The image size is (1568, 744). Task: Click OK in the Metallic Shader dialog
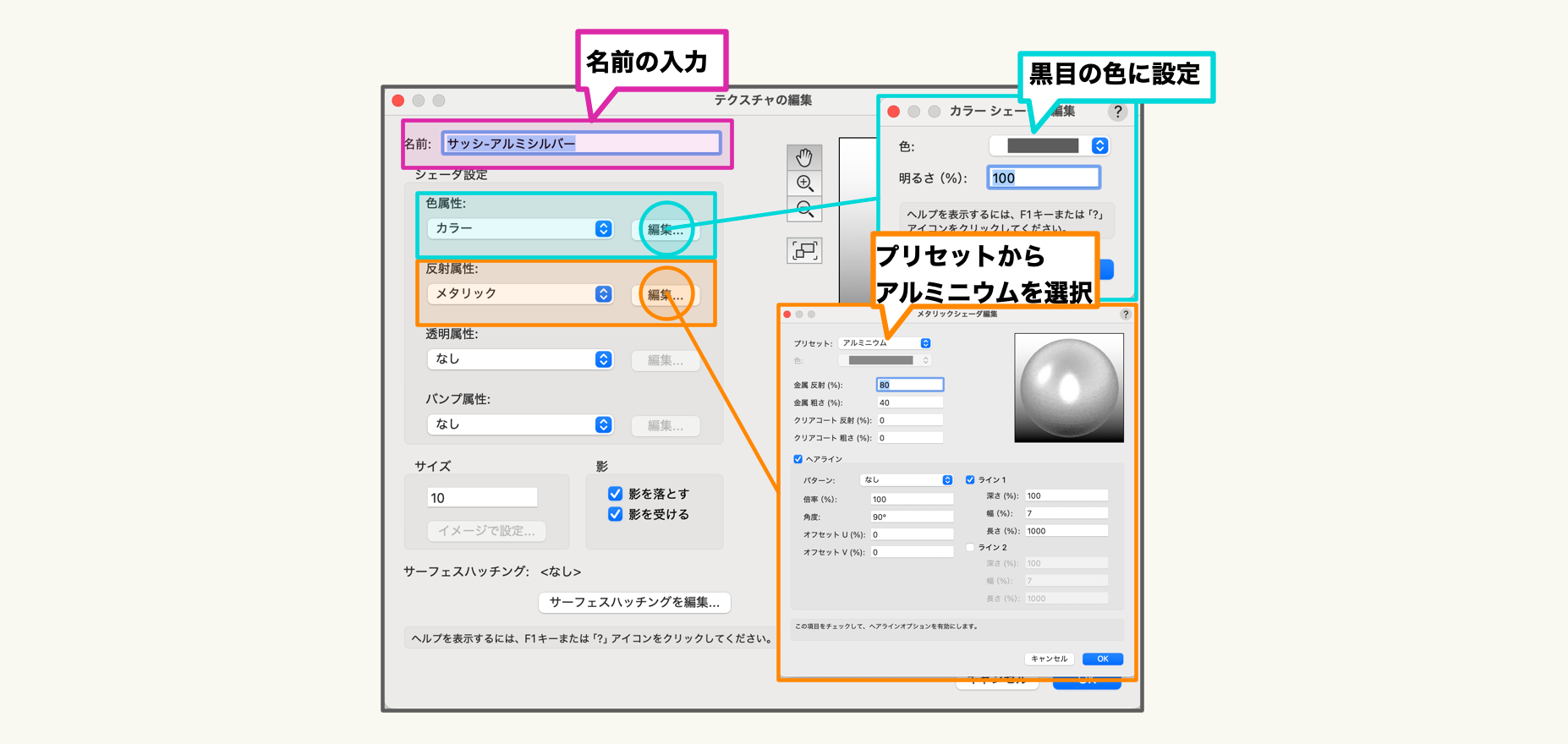pos(1102,659)
